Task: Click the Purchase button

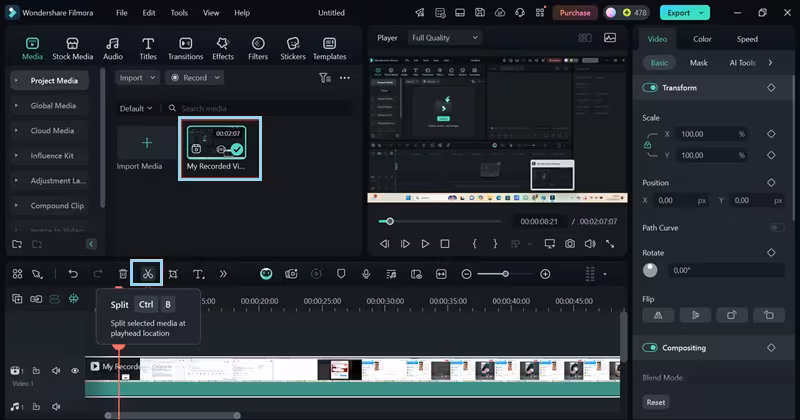Action: pyautogui.click(x=575, y=13)
